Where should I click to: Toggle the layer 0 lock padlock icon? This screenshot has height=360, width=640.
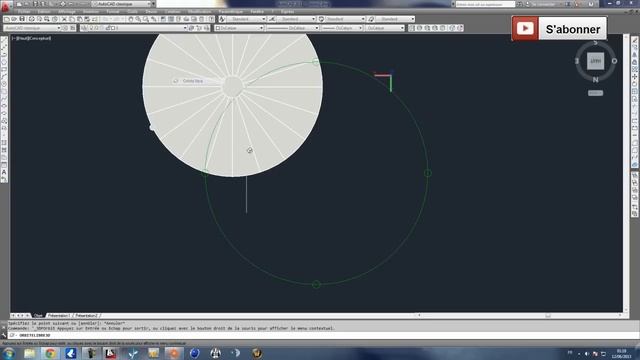point(108,28)
